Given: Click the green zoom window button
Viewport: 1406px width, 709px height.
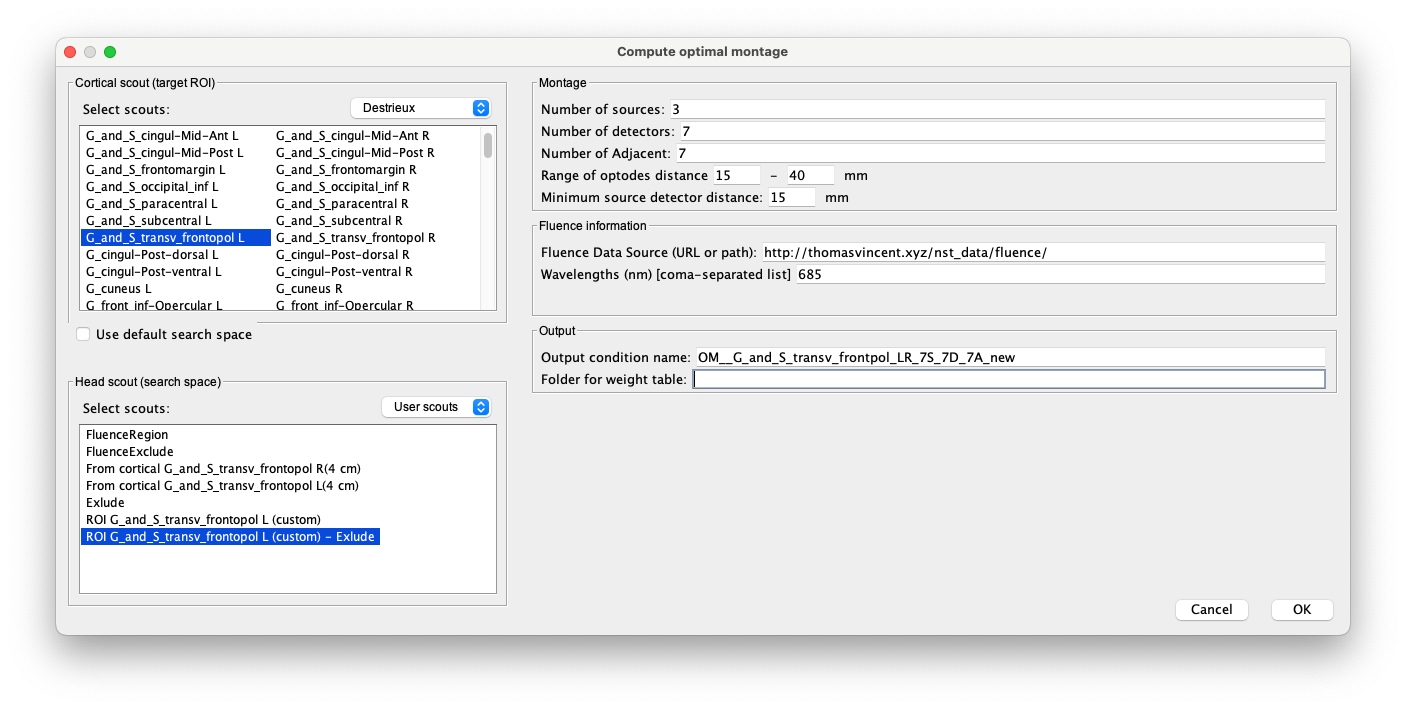Looking at the screenshot, I should click(x=110, y=52).
